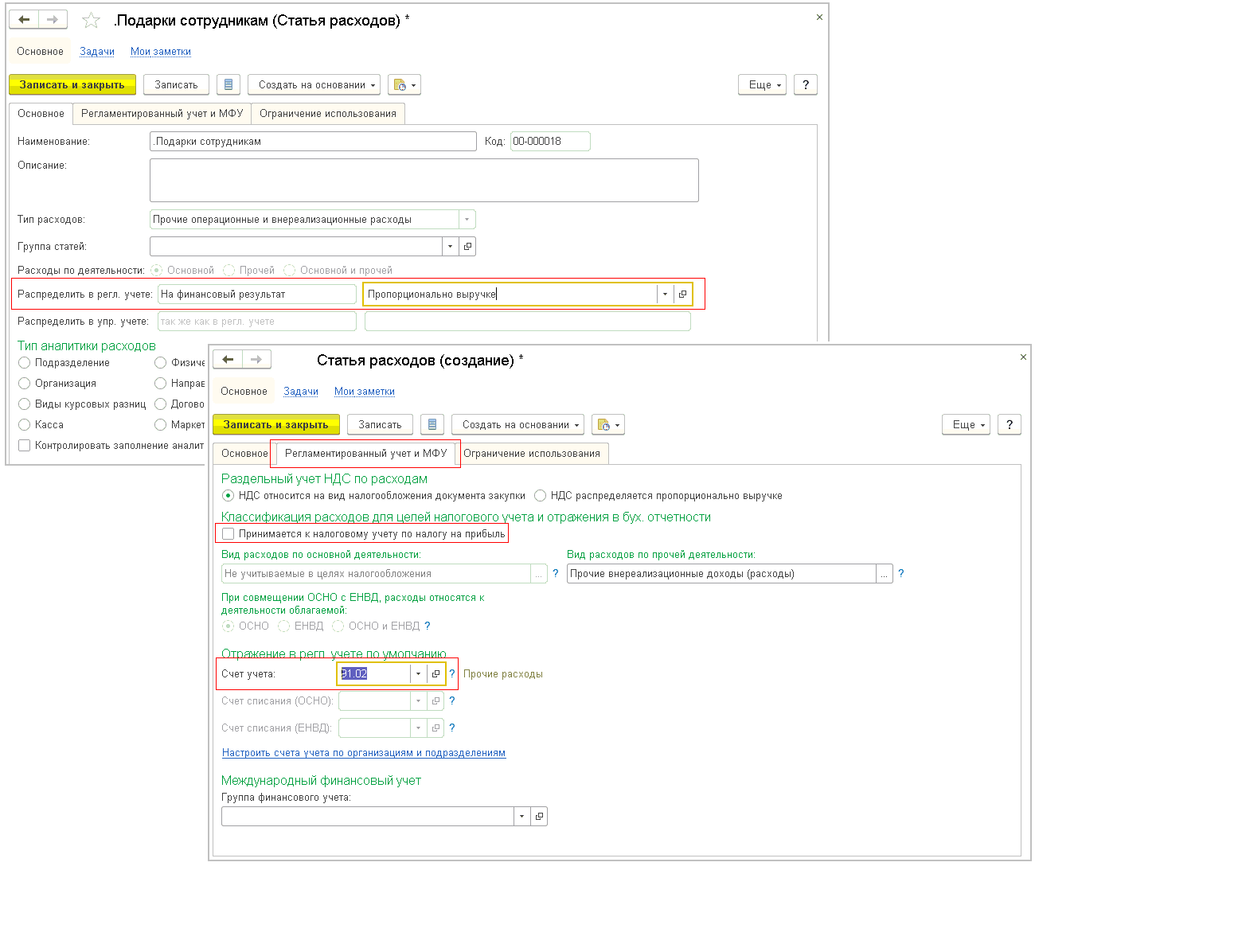Select the НДС распределяется пропорционально выручке option

[541, 496]
